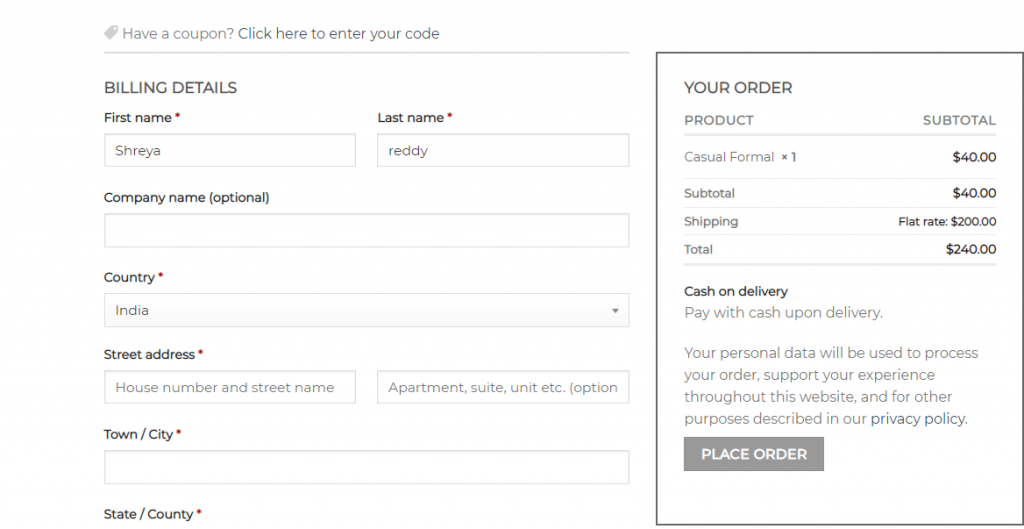
Task: Open the Country dropdown showing India
Action: (366, 310)
